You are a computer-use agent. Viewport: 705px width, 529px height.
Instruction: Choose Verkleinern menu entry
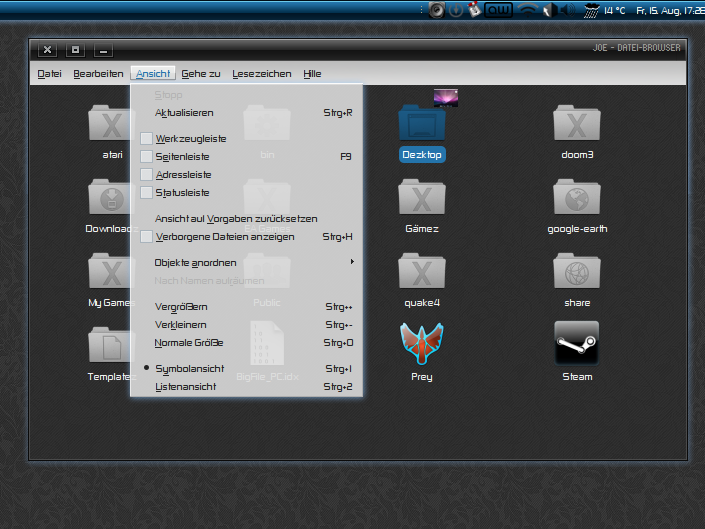pyautogui.click(x=246, y=325)
